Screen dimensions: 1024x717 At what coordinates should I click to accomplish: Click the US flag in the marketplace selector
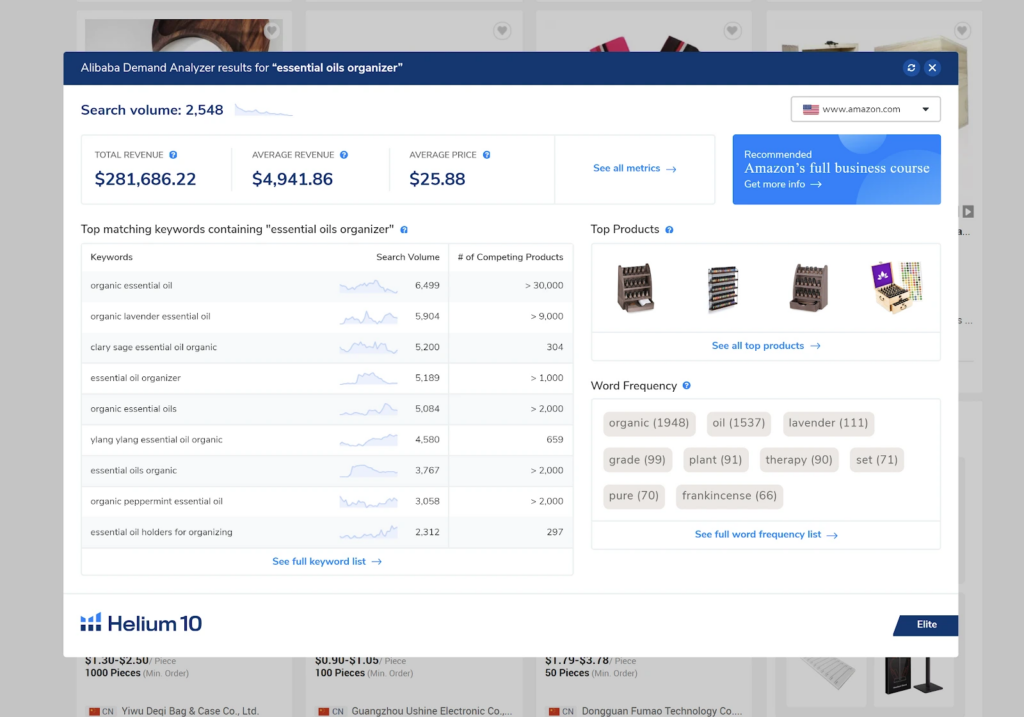[810, 109]
